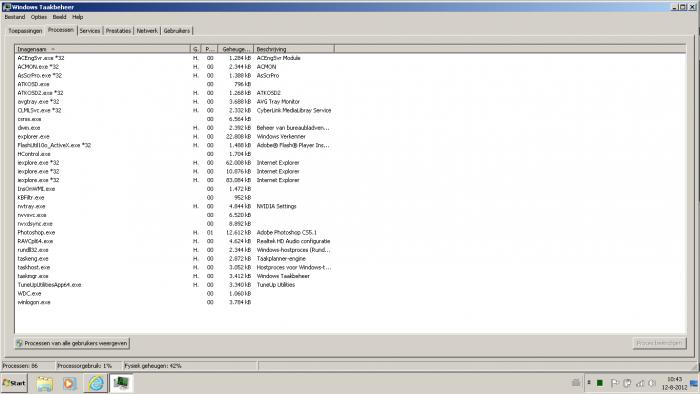Click the Adobe Photoshop CS5.1 description
700x394 pixels.
click(287, 232)
